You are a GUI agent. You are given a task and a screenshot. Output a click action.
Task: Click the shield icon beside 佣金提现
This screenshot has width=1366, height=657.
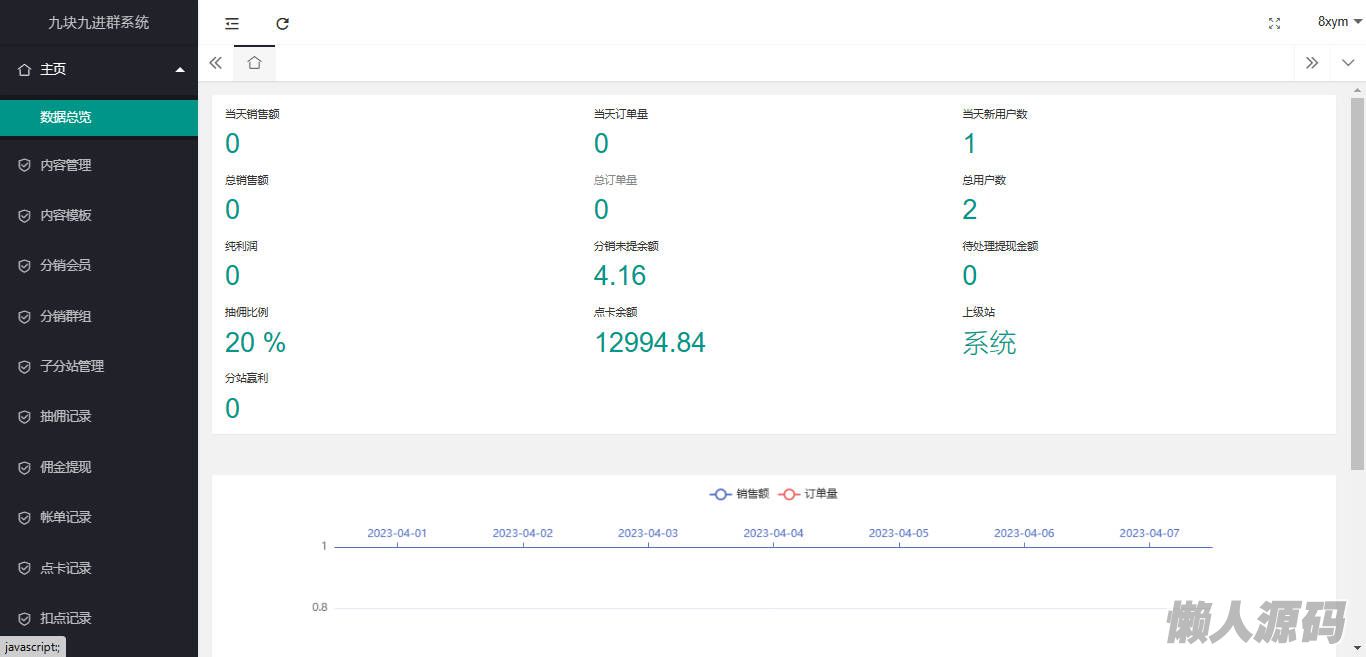coord(24,467)
